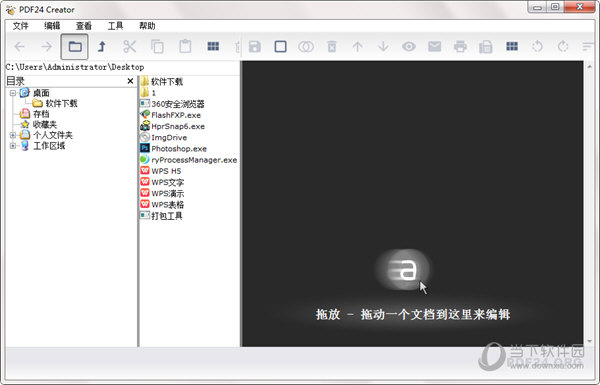Switch page view with right grid icon
Image resolution: width=600 pixels, height=385 pixels.
[x=512, y=47]
